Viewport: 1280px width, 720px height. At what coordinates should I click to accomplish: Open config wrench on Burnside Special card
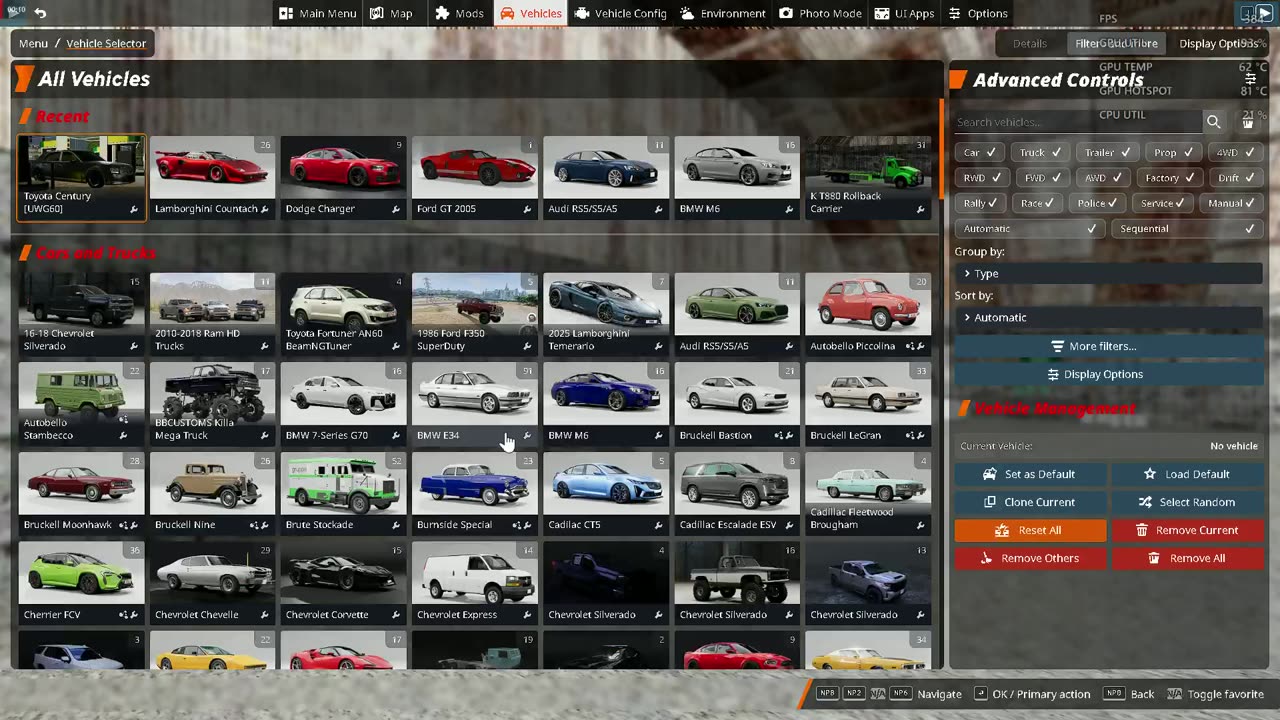click(x=526, y=525)
